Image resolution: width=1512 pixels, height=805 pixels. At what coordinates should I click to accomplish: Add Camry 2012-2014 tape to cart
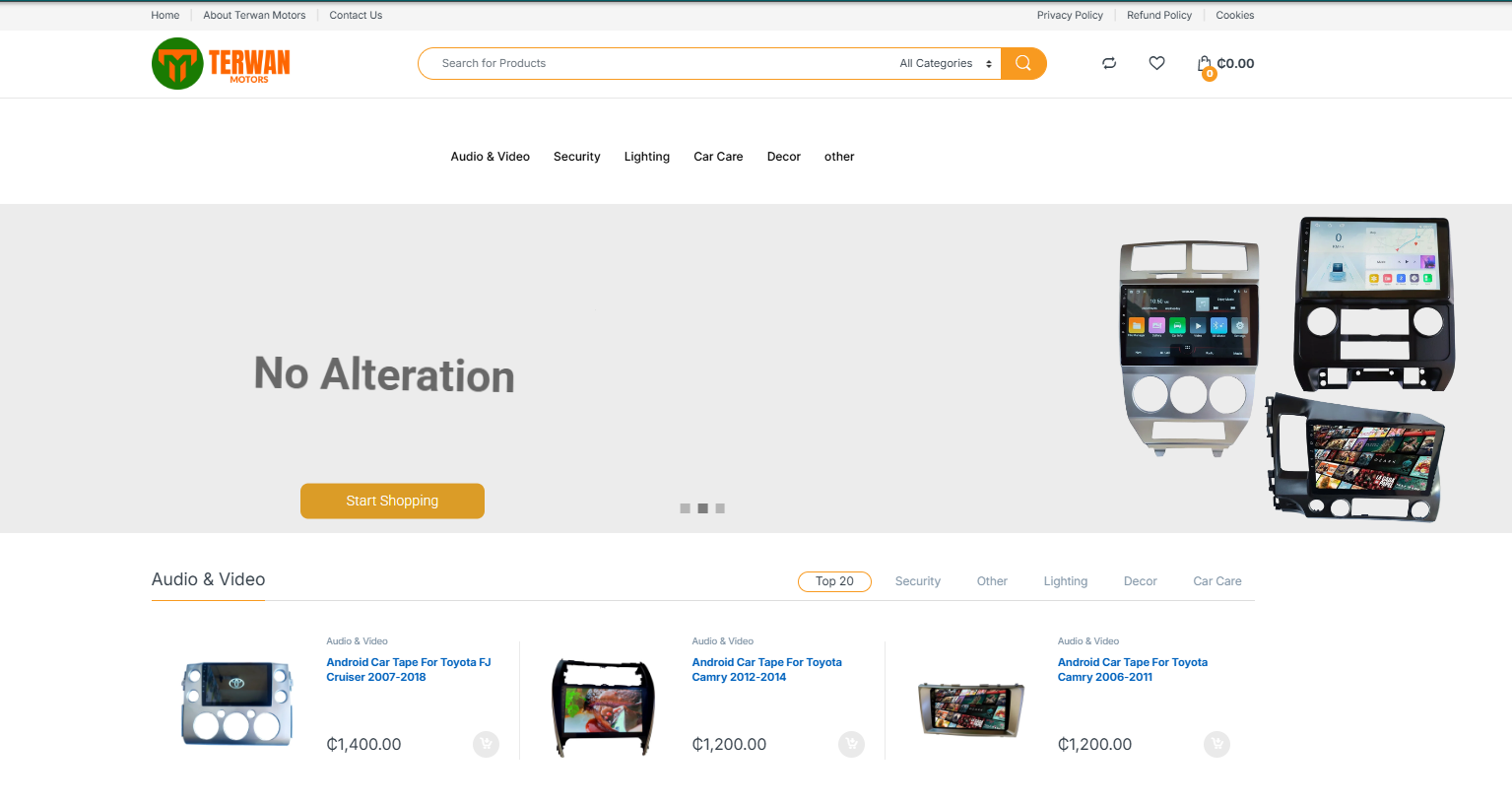(x=851, y=744)
